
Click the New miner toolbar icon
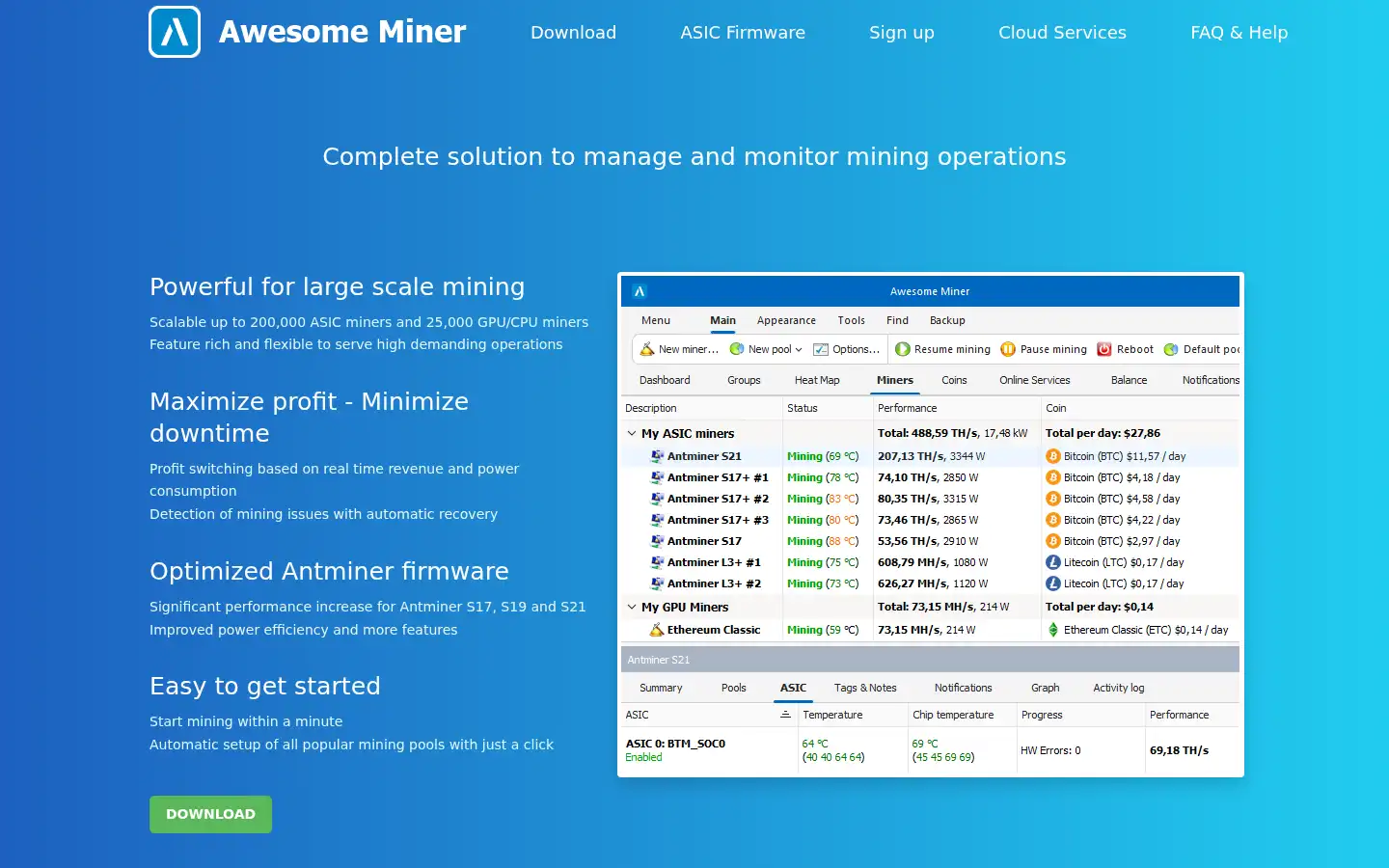647,349
